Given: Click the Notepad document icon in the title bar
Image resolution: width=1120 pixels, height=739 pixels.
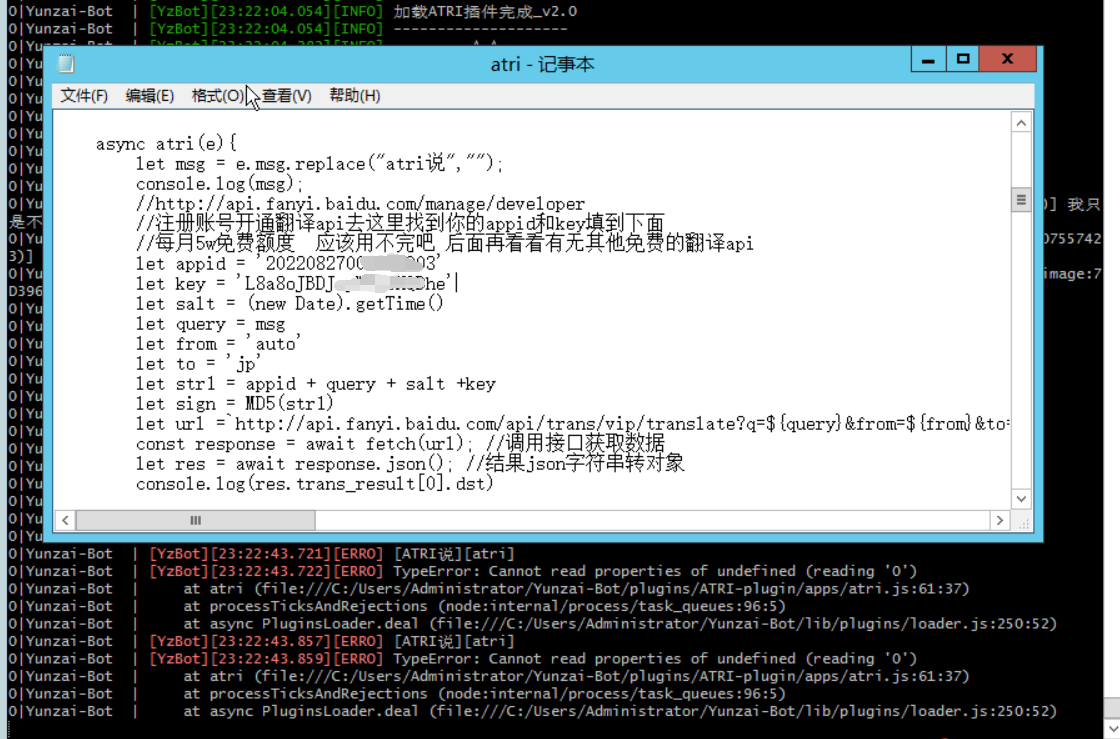Looking at the screenshot, I should tap(65, 63).
